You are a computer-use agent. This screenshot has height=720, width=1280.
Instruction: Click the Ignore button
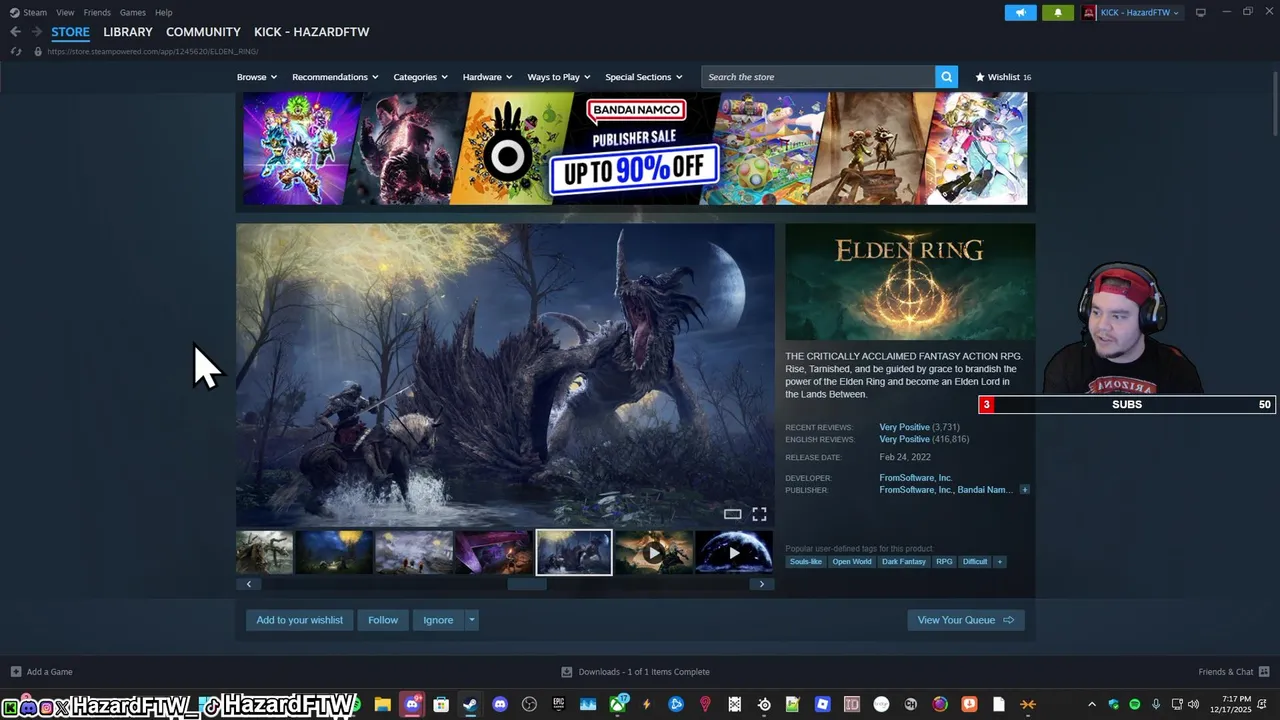click(438, 620)
